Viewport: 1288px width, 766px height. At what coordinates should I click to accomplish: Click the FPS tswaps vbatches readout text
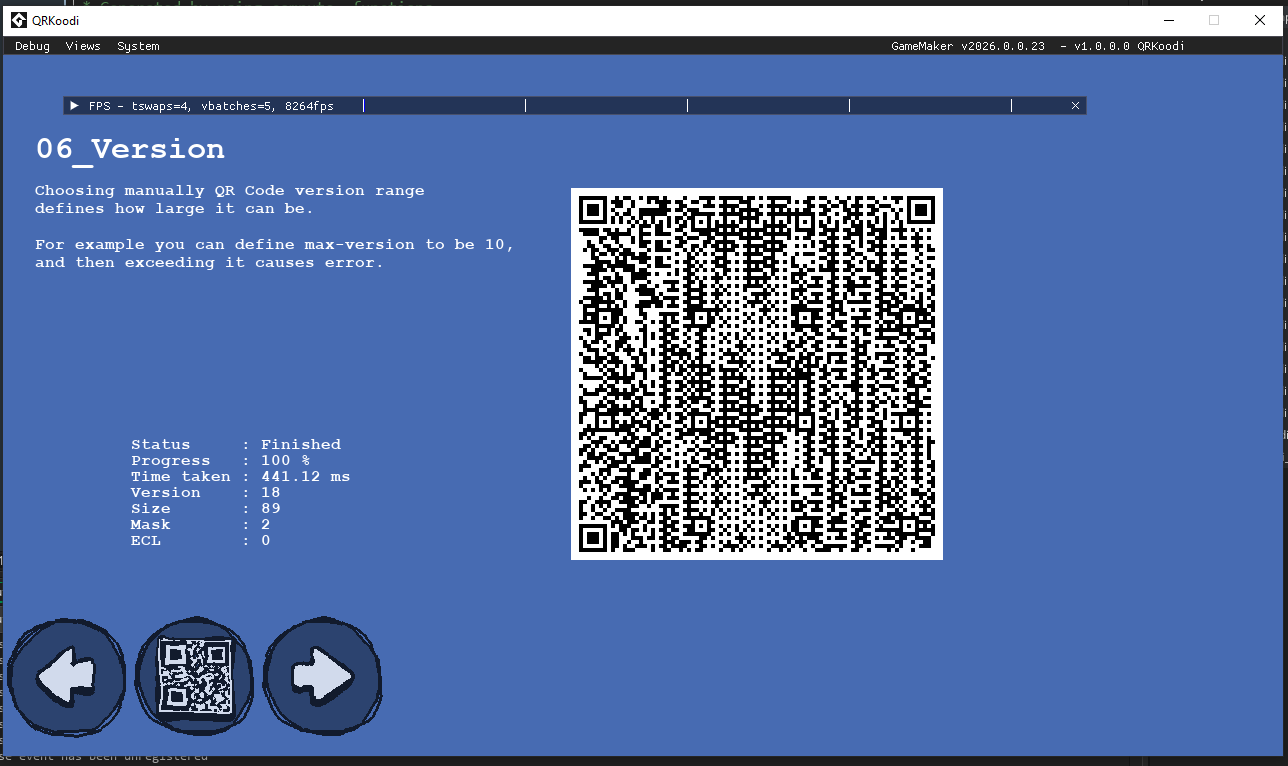tap(211, 105)
